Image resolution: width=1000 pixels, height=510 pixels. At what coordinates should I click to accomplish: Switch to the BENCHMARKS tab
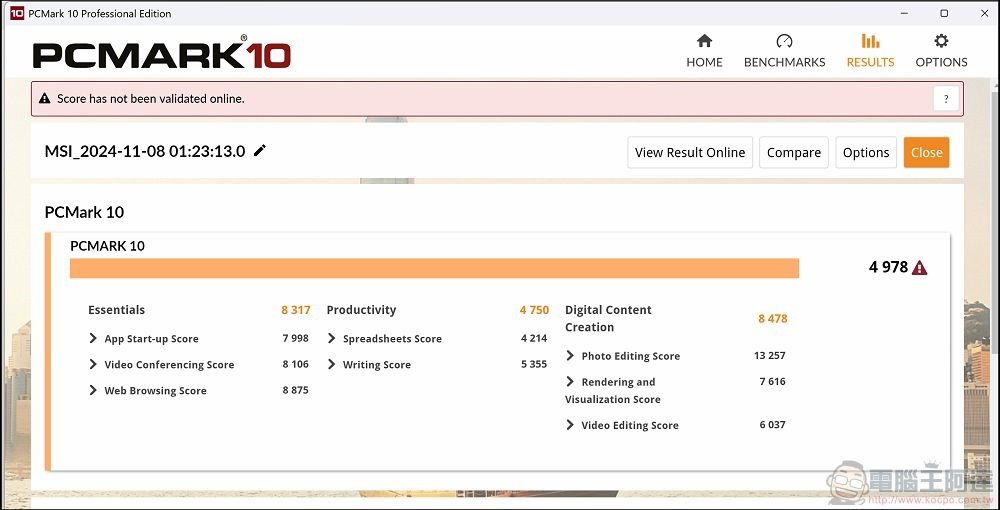[784, 52]
